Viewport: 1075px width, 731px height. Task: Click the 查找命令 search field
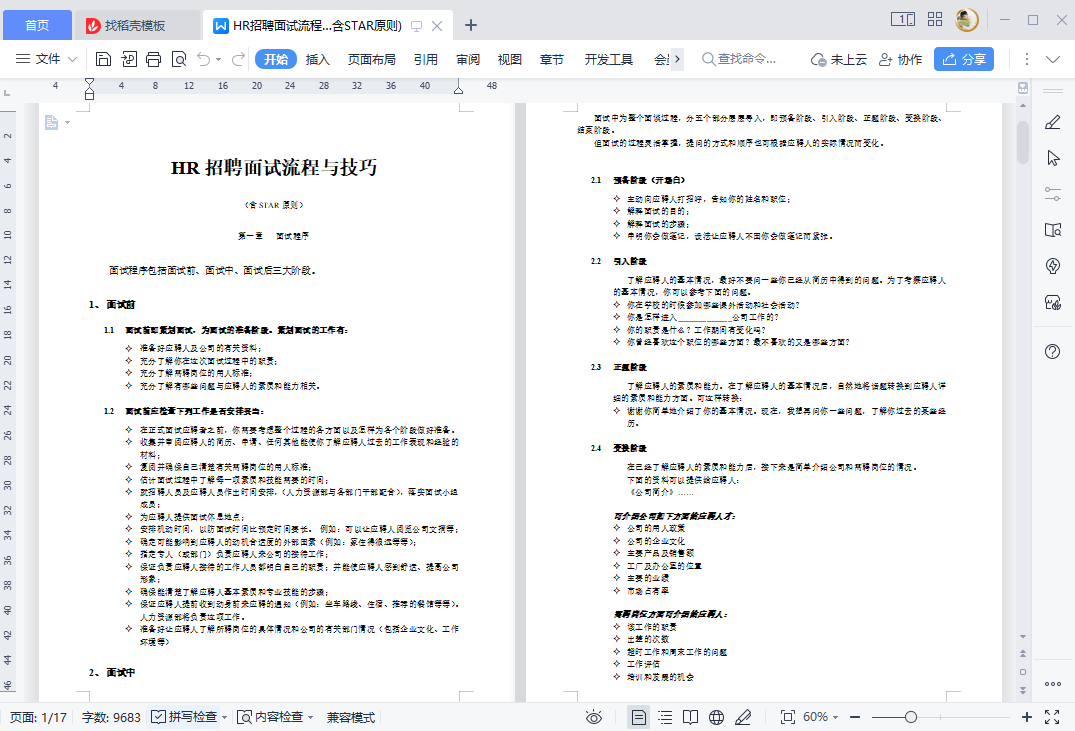(x=740, y=60)
